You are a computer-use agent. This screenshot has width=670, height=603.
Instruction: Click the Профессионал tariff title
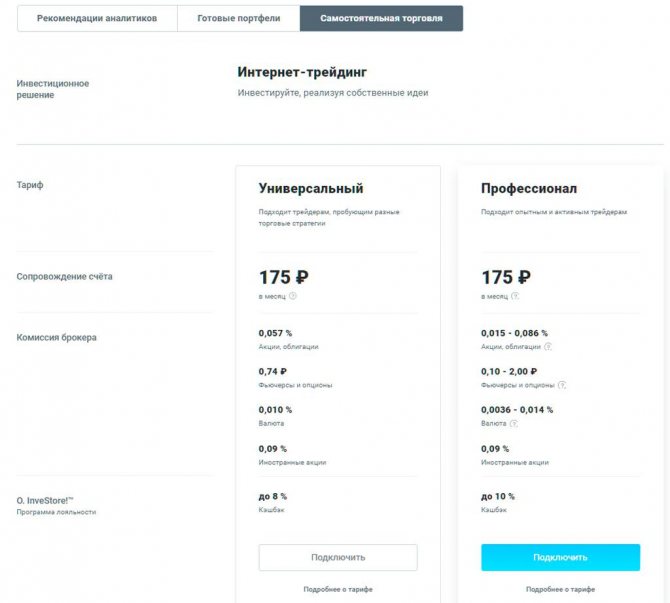[x=528, y=188]
